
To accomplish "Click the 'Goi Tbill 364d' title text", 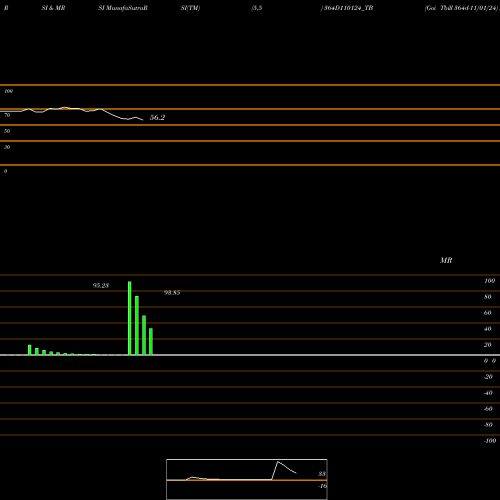I will coord(462,8).
